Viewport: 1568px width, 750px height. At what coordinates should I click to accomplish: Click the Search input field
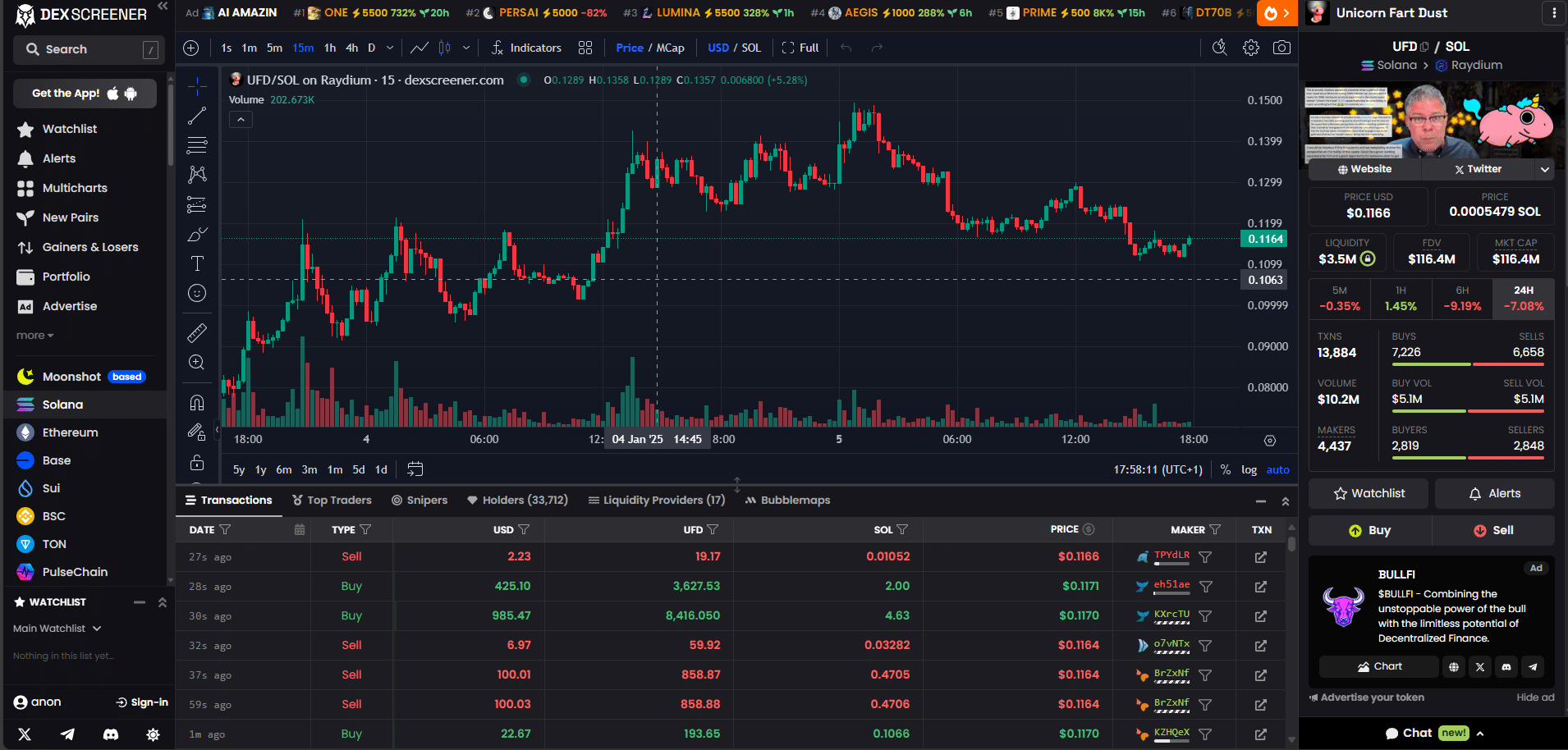tap(89, 49)
